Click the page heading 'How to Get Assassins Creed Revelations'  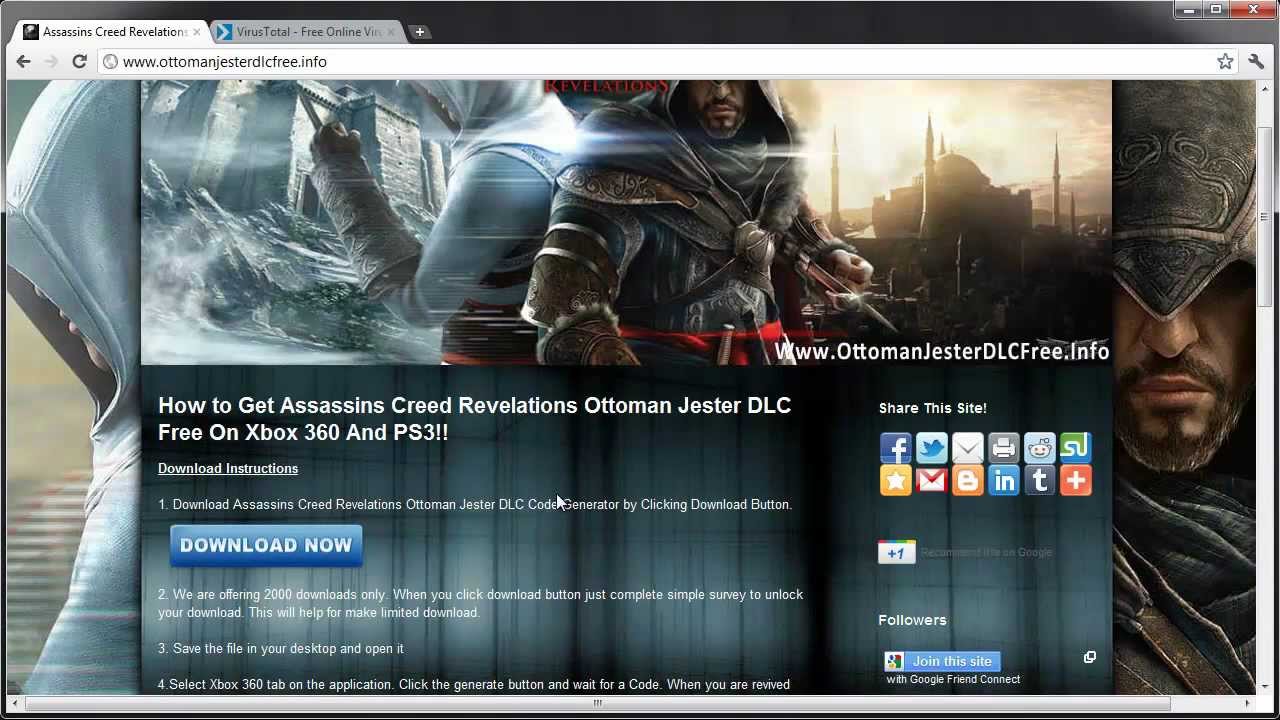(x=474, y=419)
